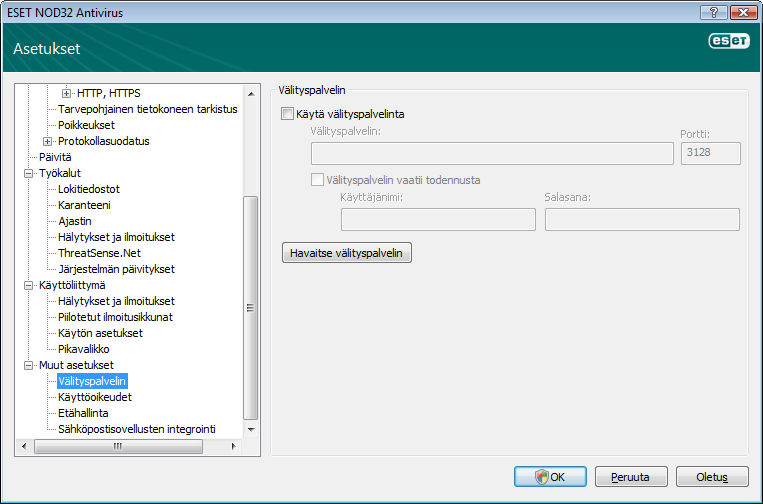This screenshot has height=504, width=763.
Task: Select the Työkalut category label
Action: click(60, 173)
